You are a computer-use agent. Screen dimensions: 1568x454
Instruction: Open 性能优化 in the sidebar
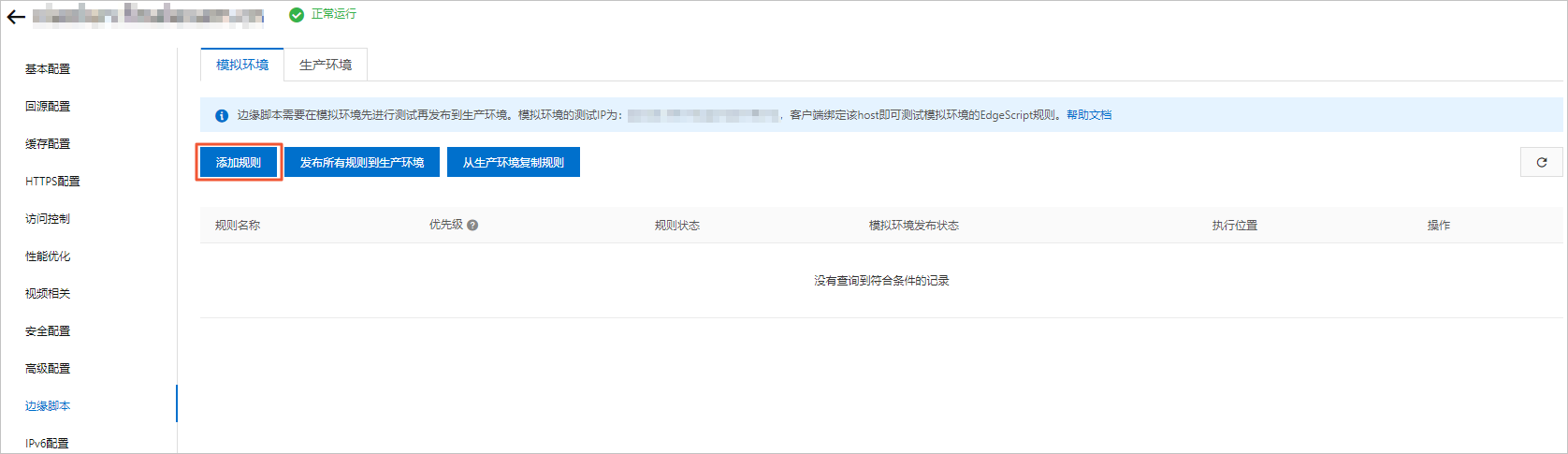point(48,256)
